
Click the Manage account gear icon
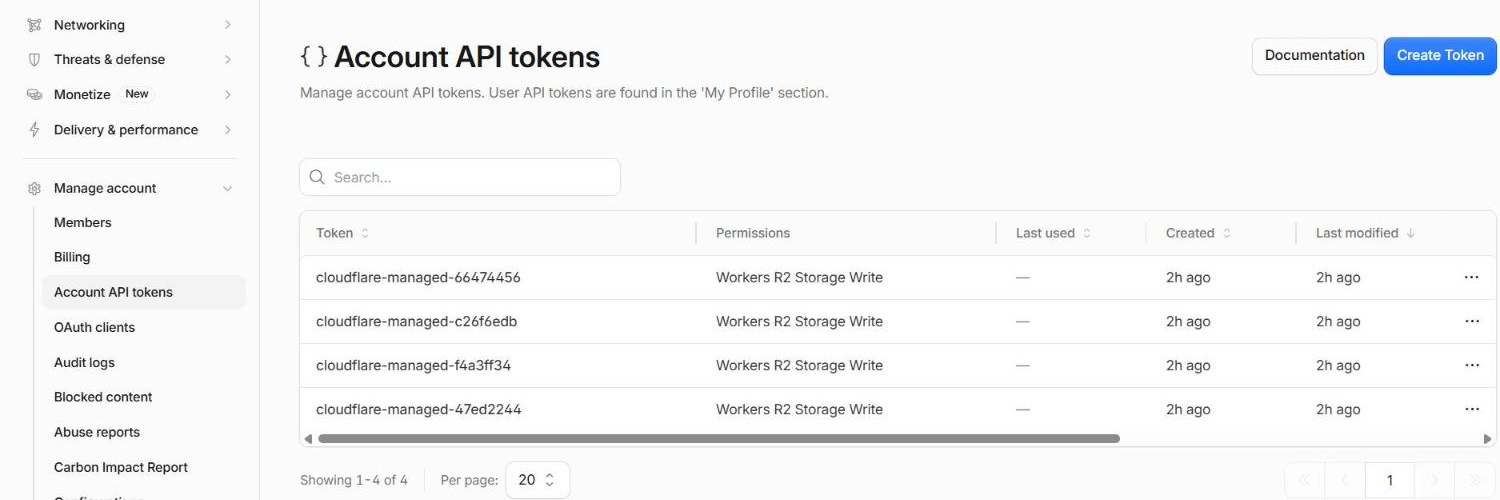pyautogui.click(x=35, y=188)
